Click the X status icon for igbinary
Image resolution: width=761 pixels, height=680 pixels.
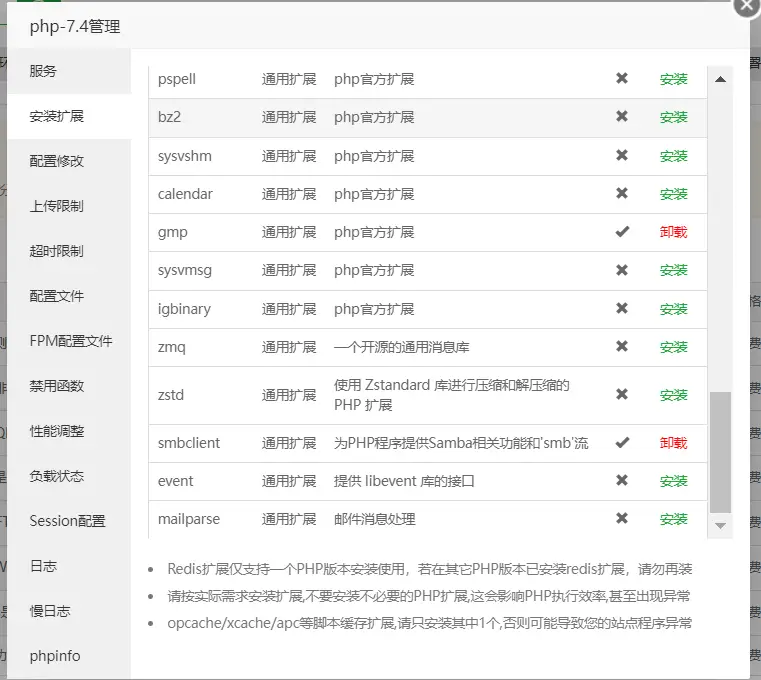coord(622,309)
